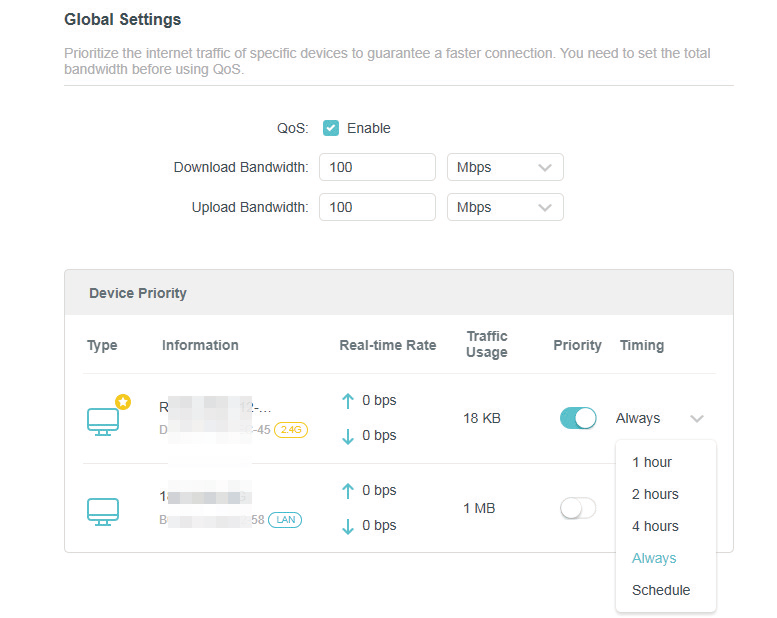This screenshot has width=777, height=618.
Task: Click the Timing column header
Action: [x=642, y=345]
